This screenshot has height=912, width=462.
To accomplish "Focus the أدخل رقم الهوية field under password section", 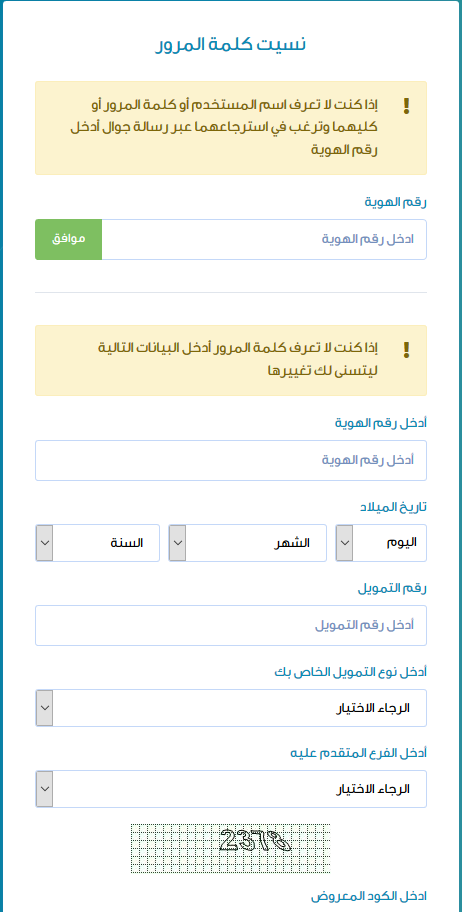I will [231, 460].
